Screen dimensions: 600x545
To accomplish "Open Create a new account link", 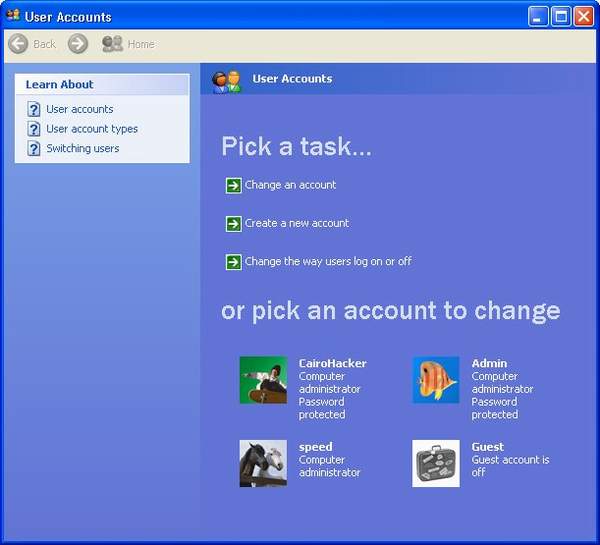I will [297, 223].
